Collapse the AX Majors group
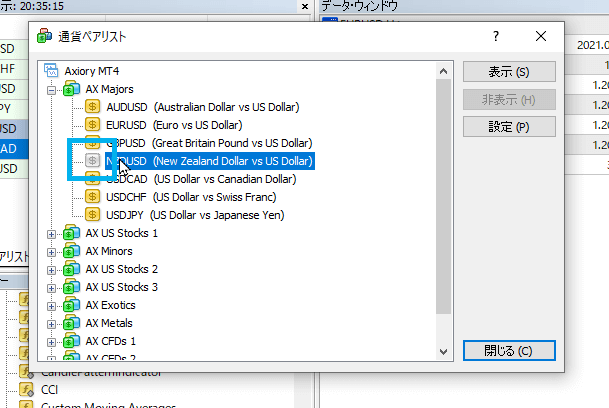This screenshot has height=408, width=609. pyautogui.click(x=51, y=89)
